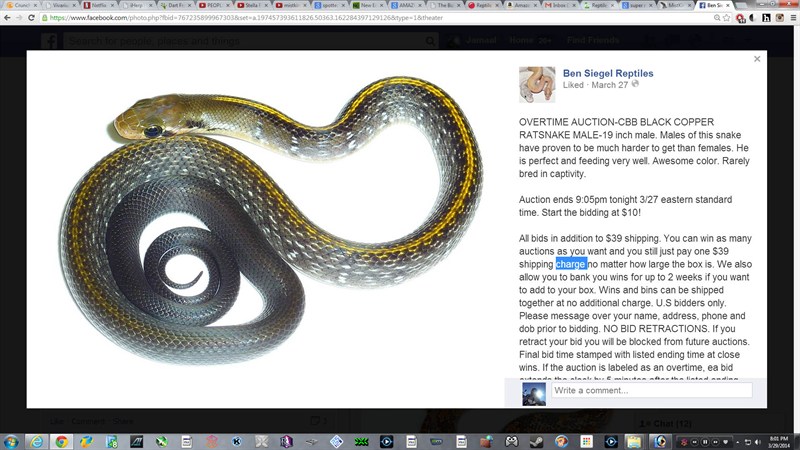
Task: Click the snake photo in the viewer
Action: point(270,219)
